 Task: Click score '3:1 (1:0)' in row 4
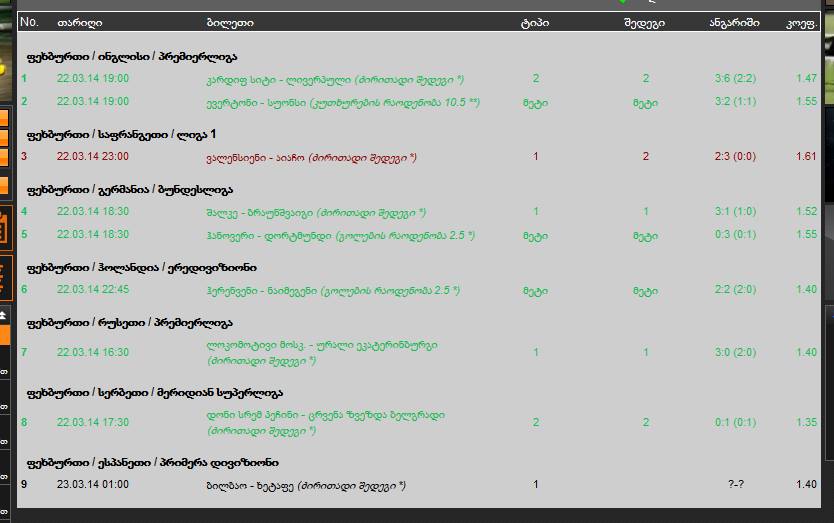click(735, 212)
